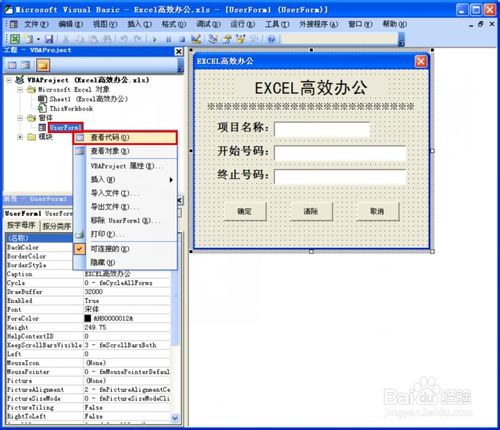500x430 pixels.
Task: Click the Break pause icon
Action: click(x=168, y=39)
